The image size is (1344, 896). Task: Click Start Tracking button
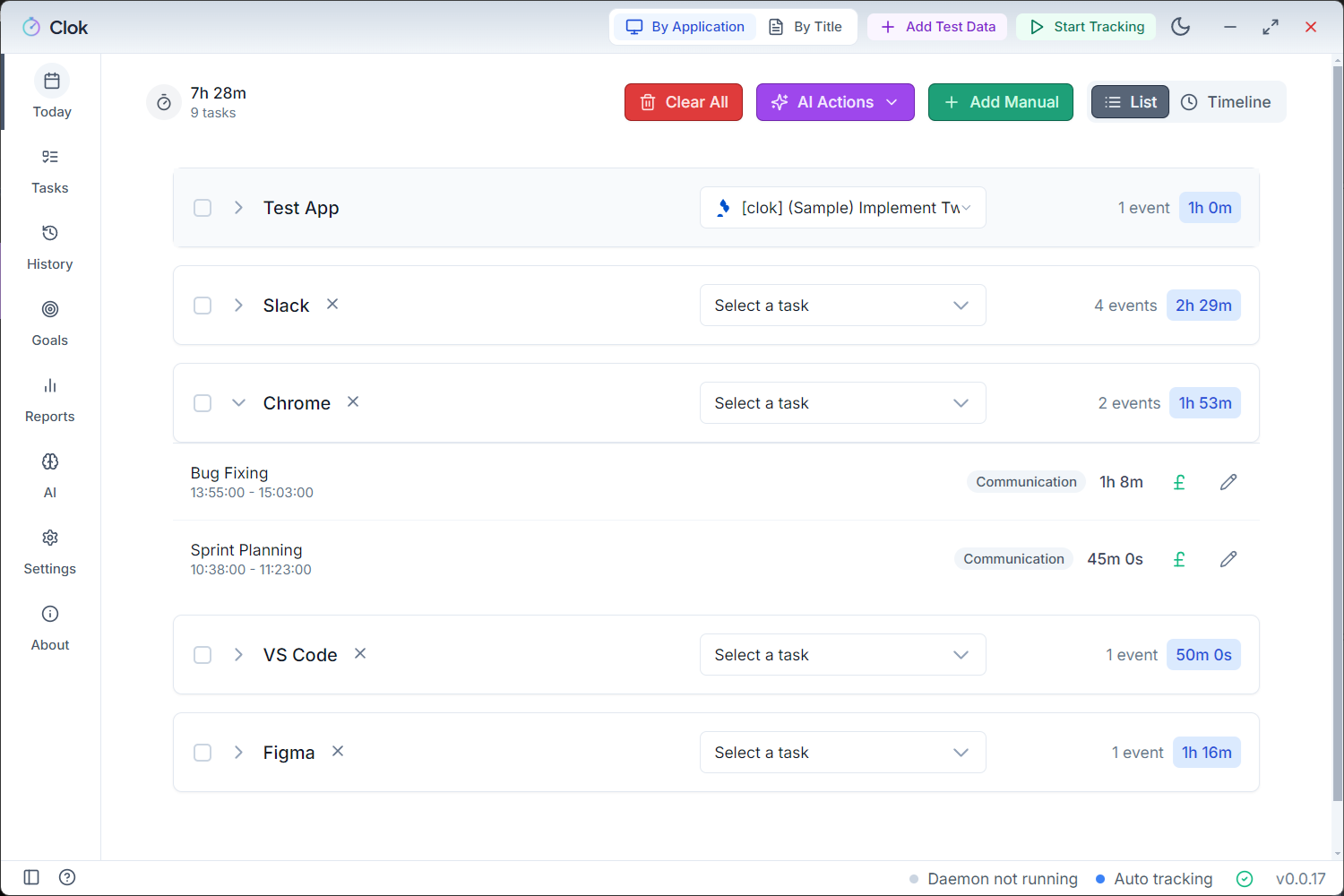[x=1087, y=27]
